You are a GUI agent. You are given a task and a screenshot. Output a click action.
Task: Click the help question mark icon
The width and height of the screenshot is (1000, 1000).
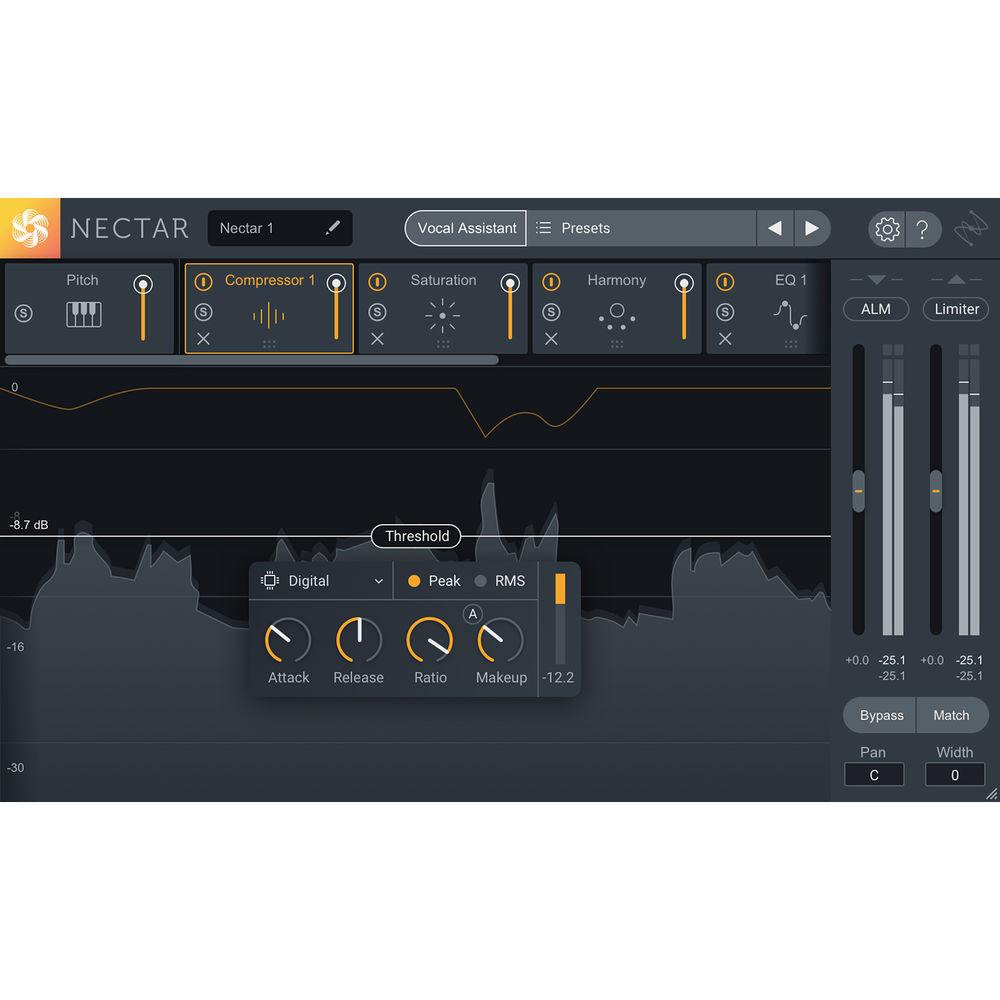tap(924, 229)
